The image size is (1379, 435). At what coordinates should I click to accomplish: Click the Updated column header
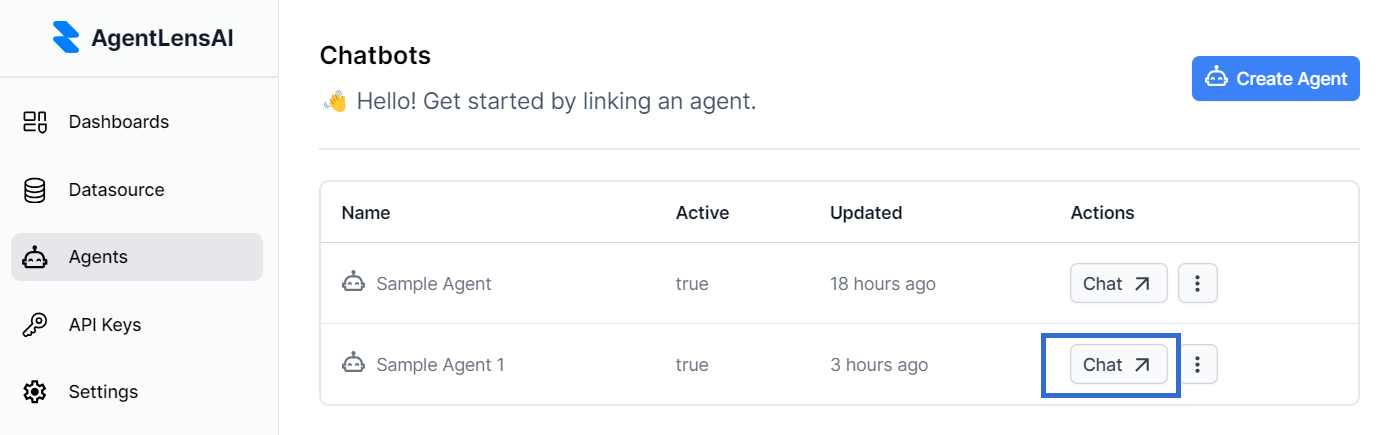click(x=866, y=212)
